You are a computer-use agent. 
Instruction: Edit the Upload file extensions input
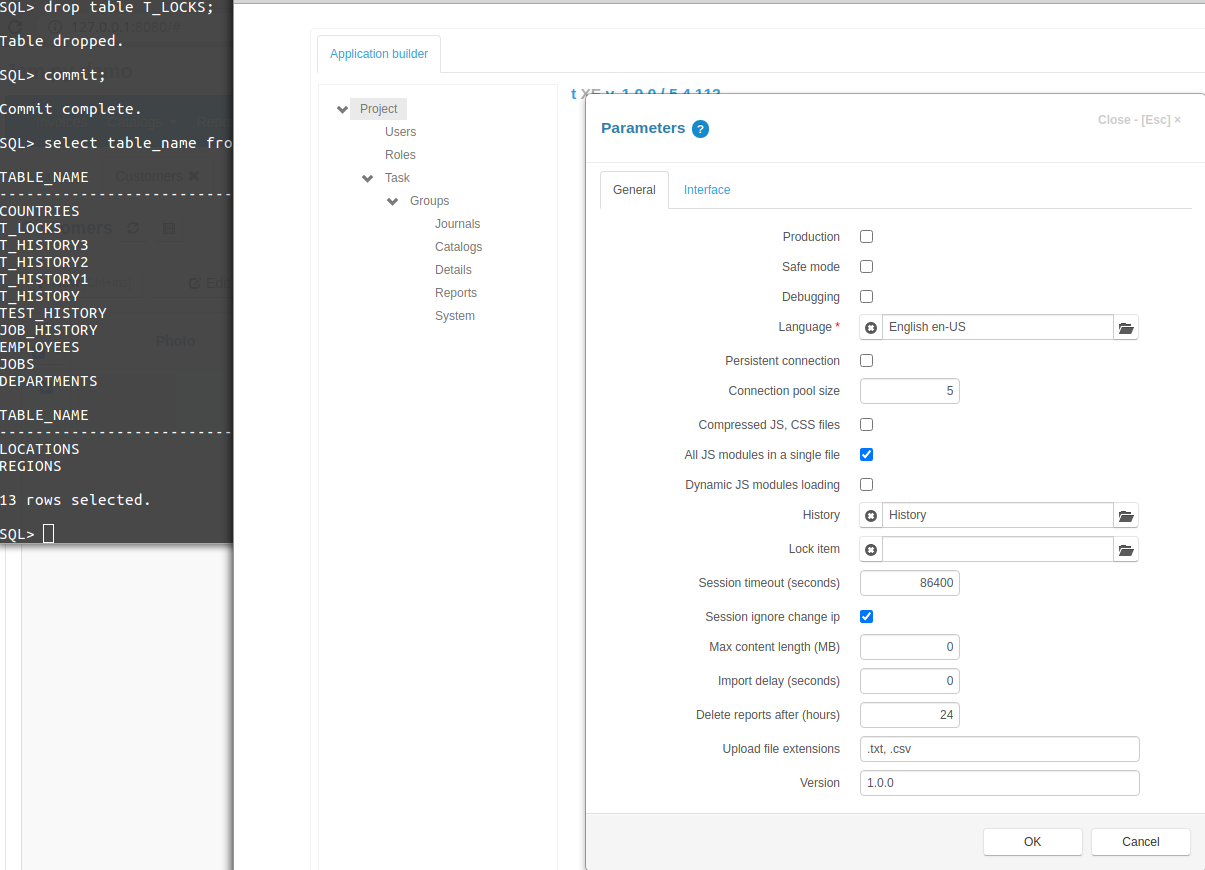(999, 748)
